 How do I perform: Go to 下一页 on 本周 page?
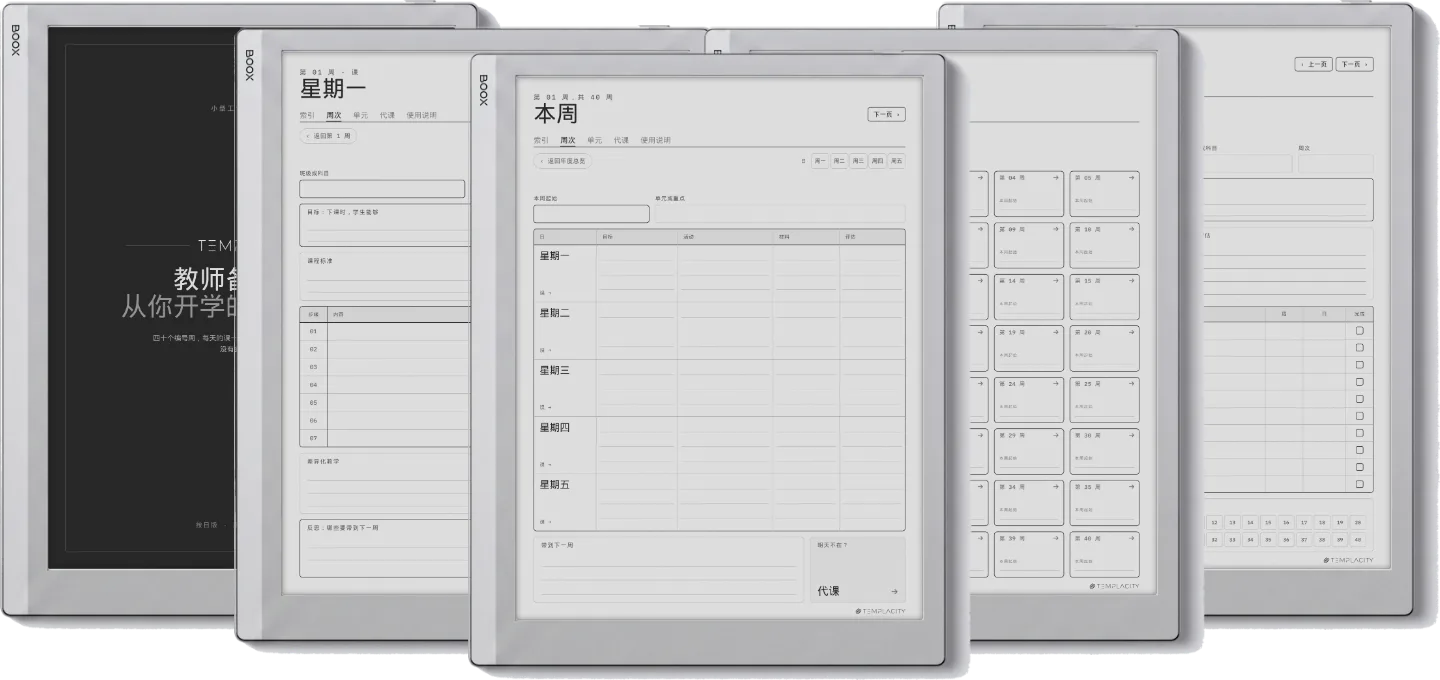point(886,114)
